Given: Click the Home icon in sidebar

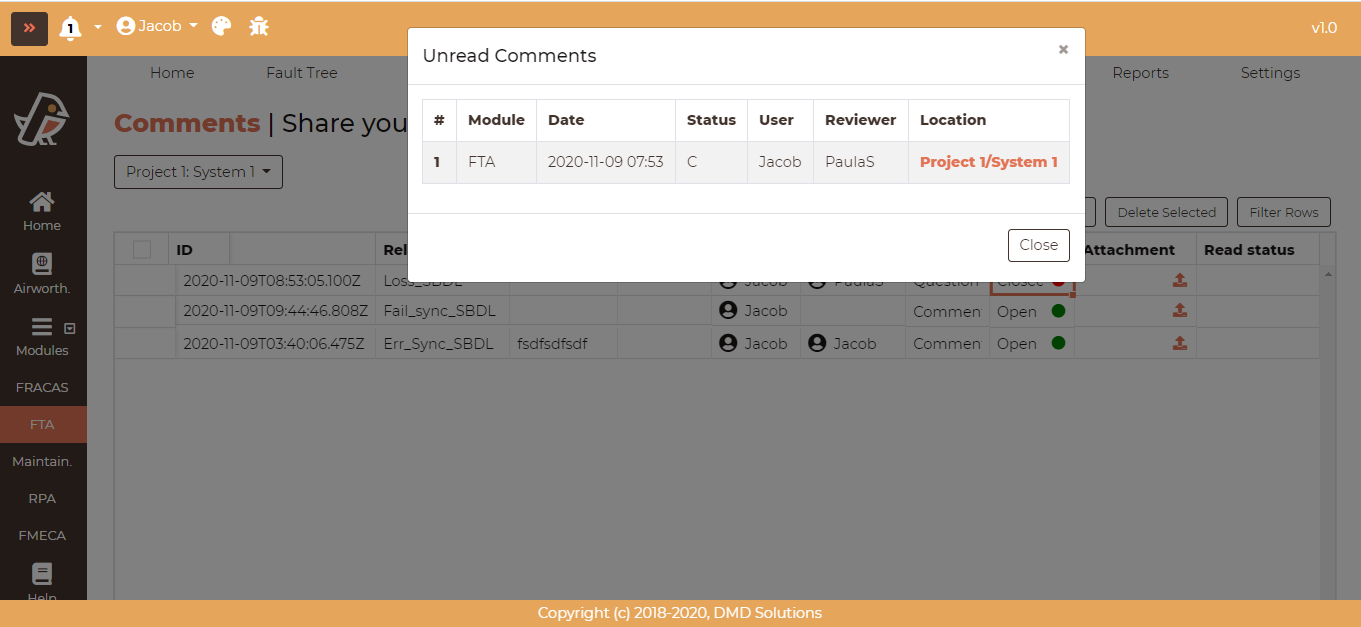Looking at the screenshot, I should pos(42,211).
